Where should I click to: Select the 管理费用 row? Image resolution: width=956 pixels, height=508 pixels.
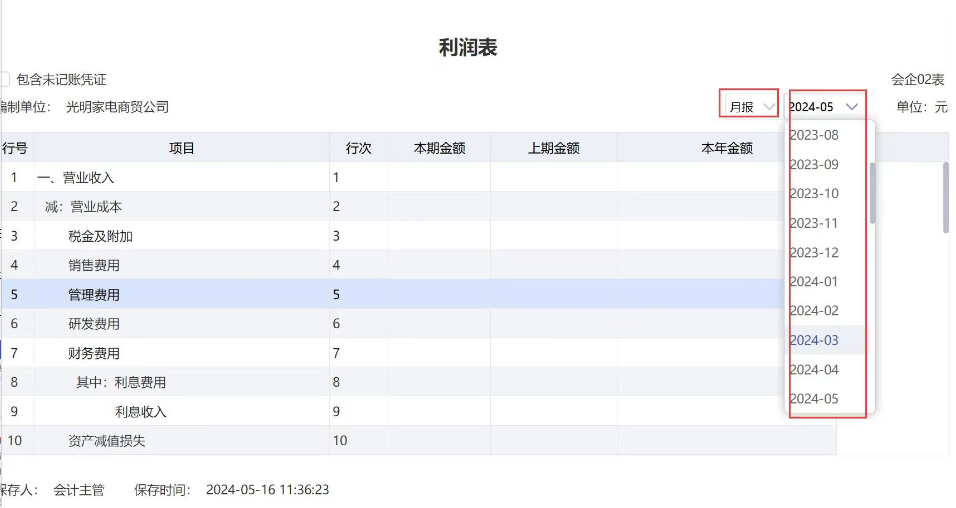94,295
